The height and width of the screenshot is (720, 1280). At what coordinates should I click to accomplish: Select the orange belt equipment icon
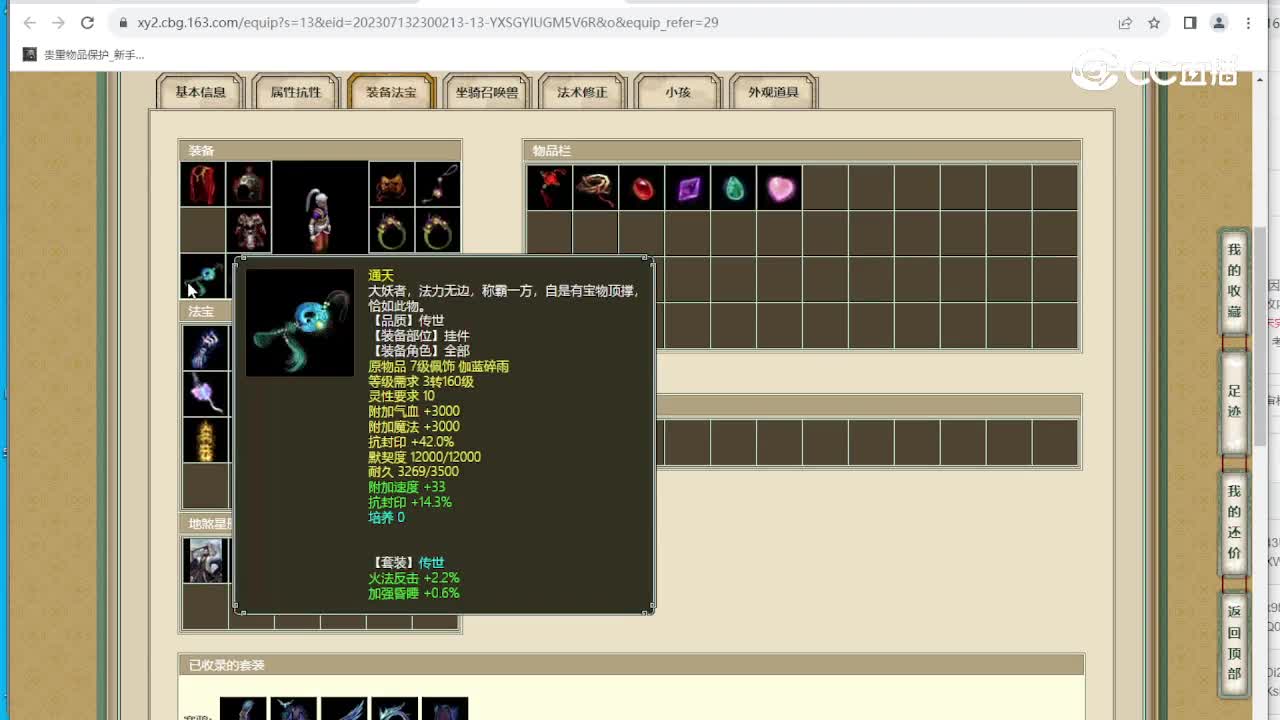[x=392, y=184]
